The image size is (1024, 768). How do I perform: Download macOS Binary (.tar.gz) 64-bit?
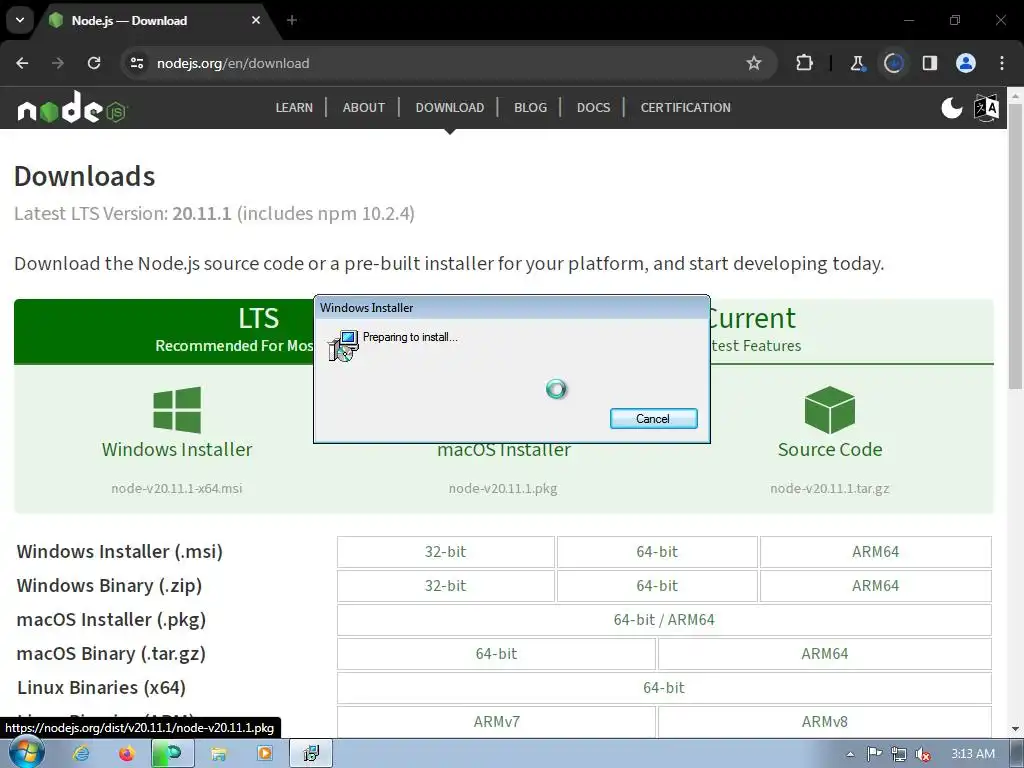[496, 654]
